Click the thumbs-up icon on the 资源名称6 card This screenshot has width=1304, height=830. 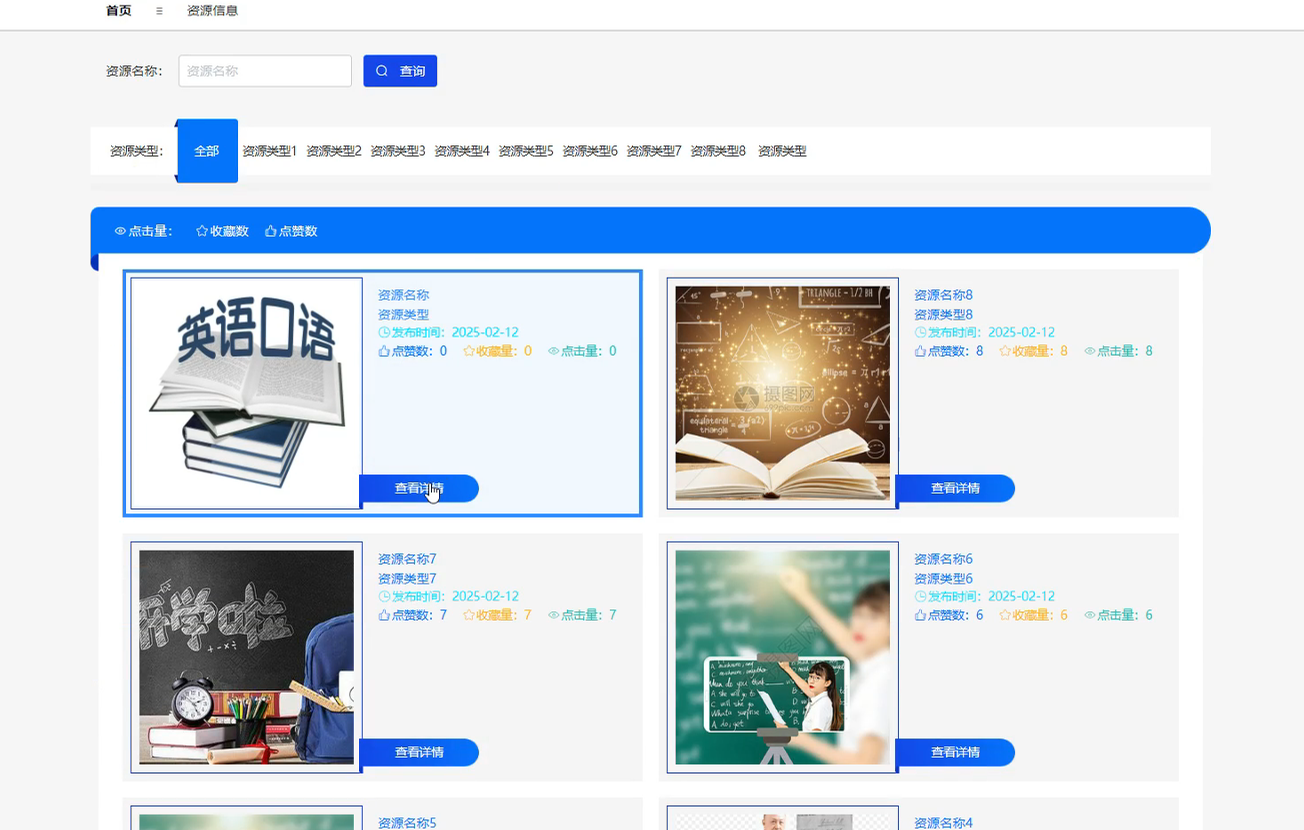tap(920, 615)
